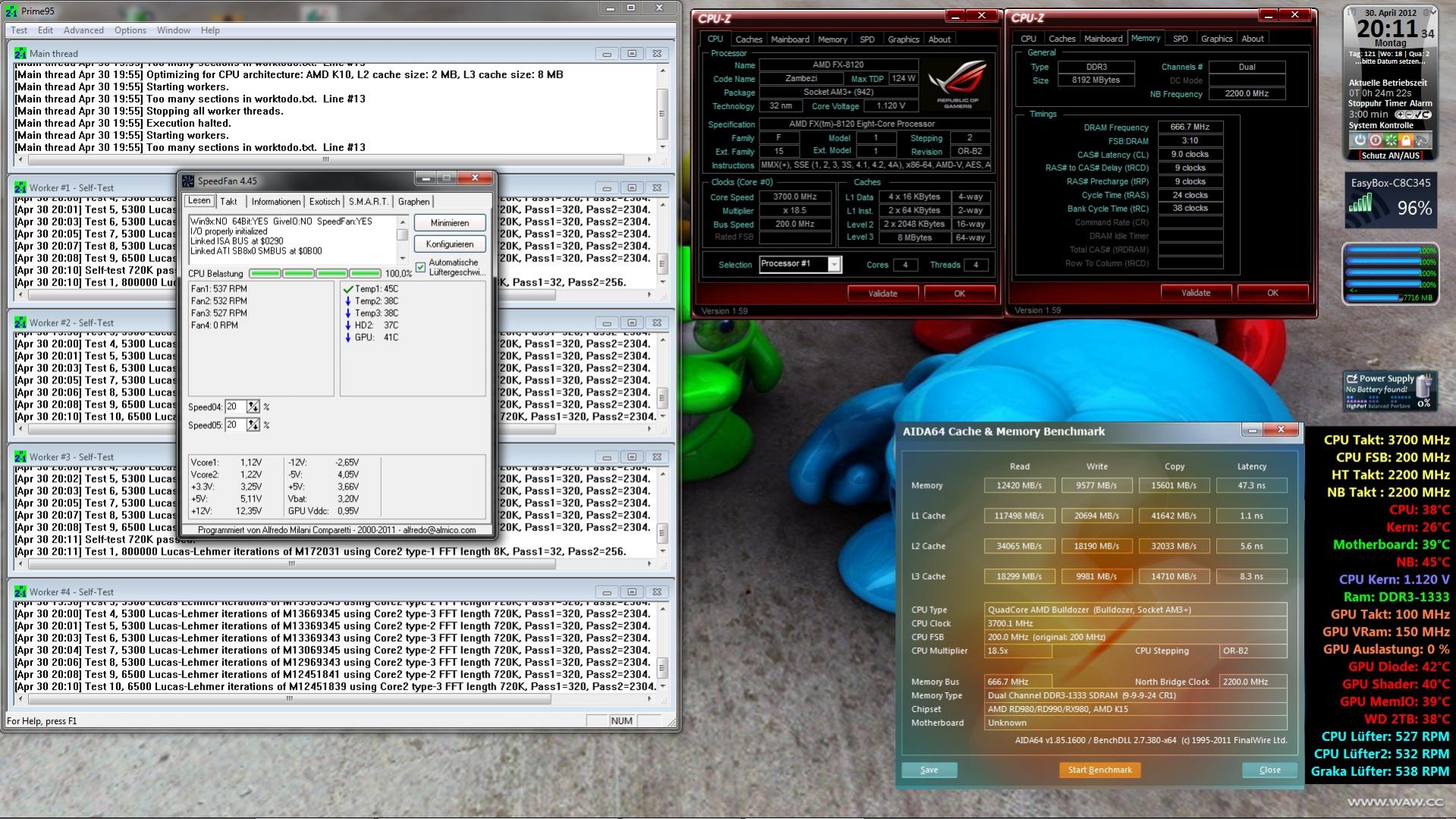Image resolution: width=1456 pixels, height=819 pixels.
Task: Click the GPU down-arrow icon in SpeedFan
Action: pyautogui.click(x=348, y=338)
